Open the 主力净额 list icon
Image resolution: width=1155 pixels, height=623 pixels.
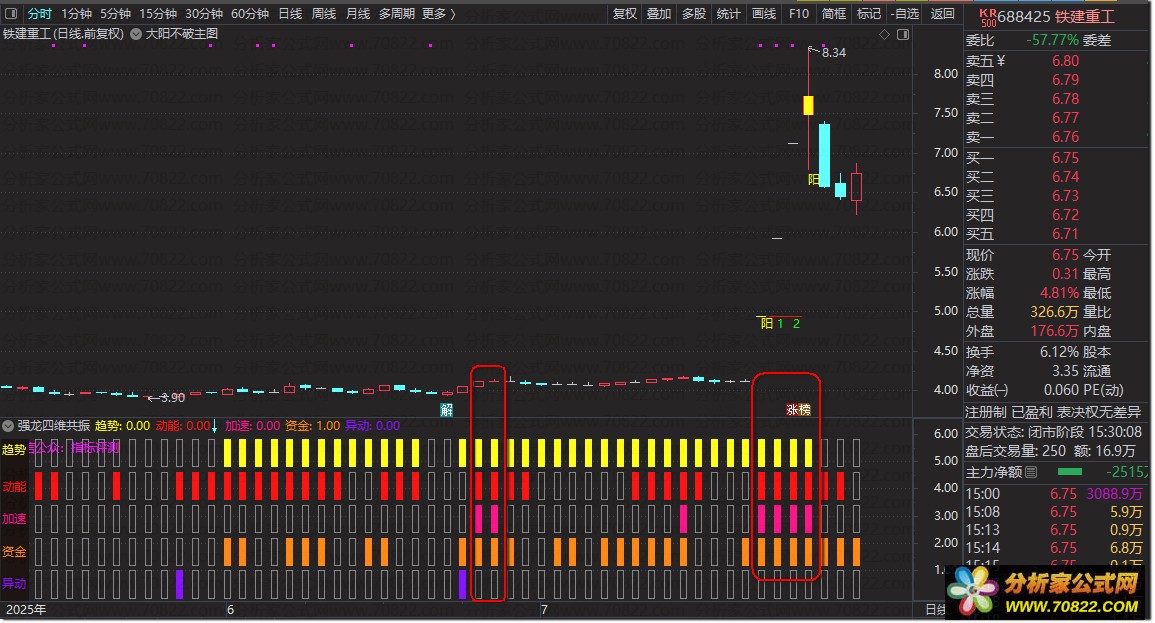click(x=1031, y=472)
